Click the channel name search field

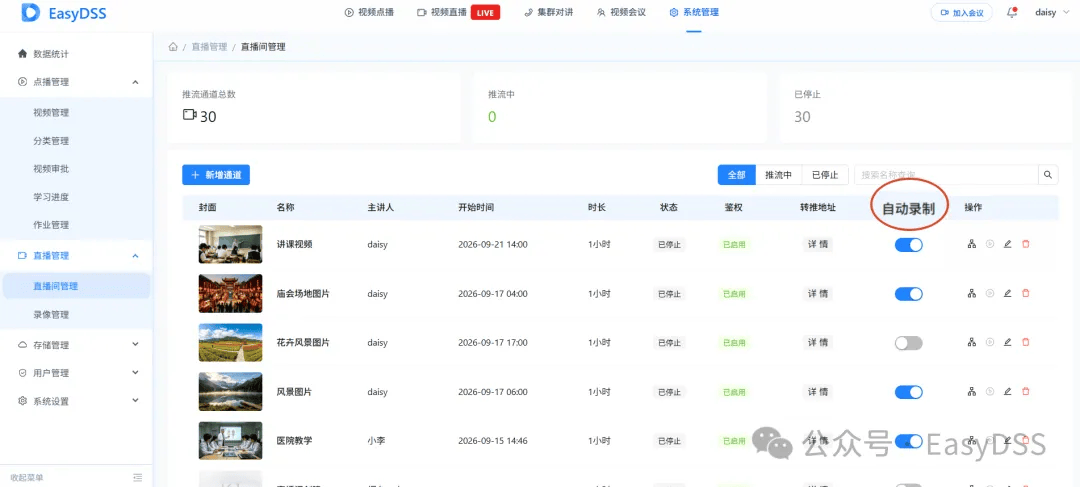click(x=946, y=175)
